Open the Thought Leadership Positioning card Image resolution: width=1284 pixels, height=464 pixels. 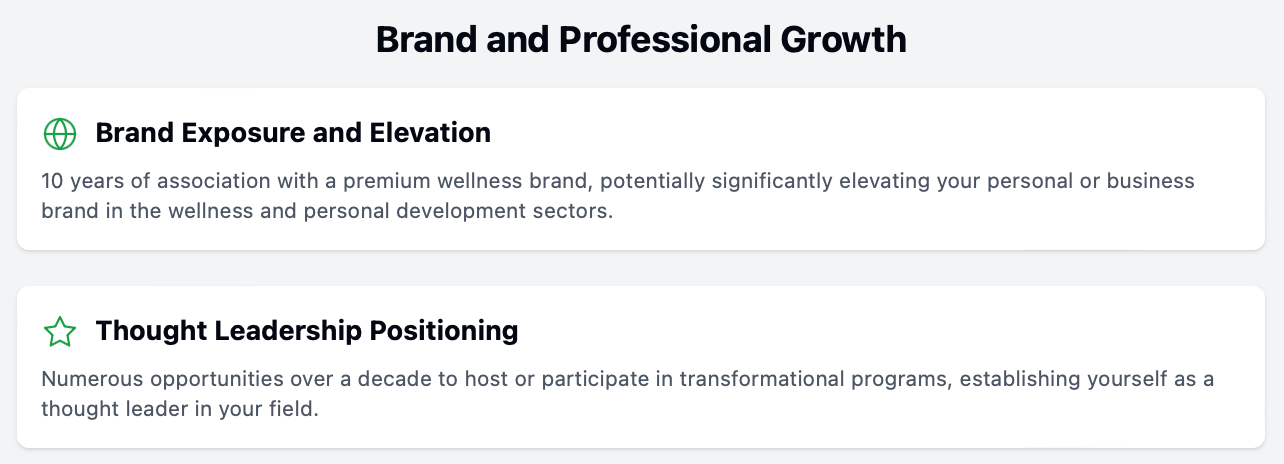pyautogui.click(x=641, y=367)
